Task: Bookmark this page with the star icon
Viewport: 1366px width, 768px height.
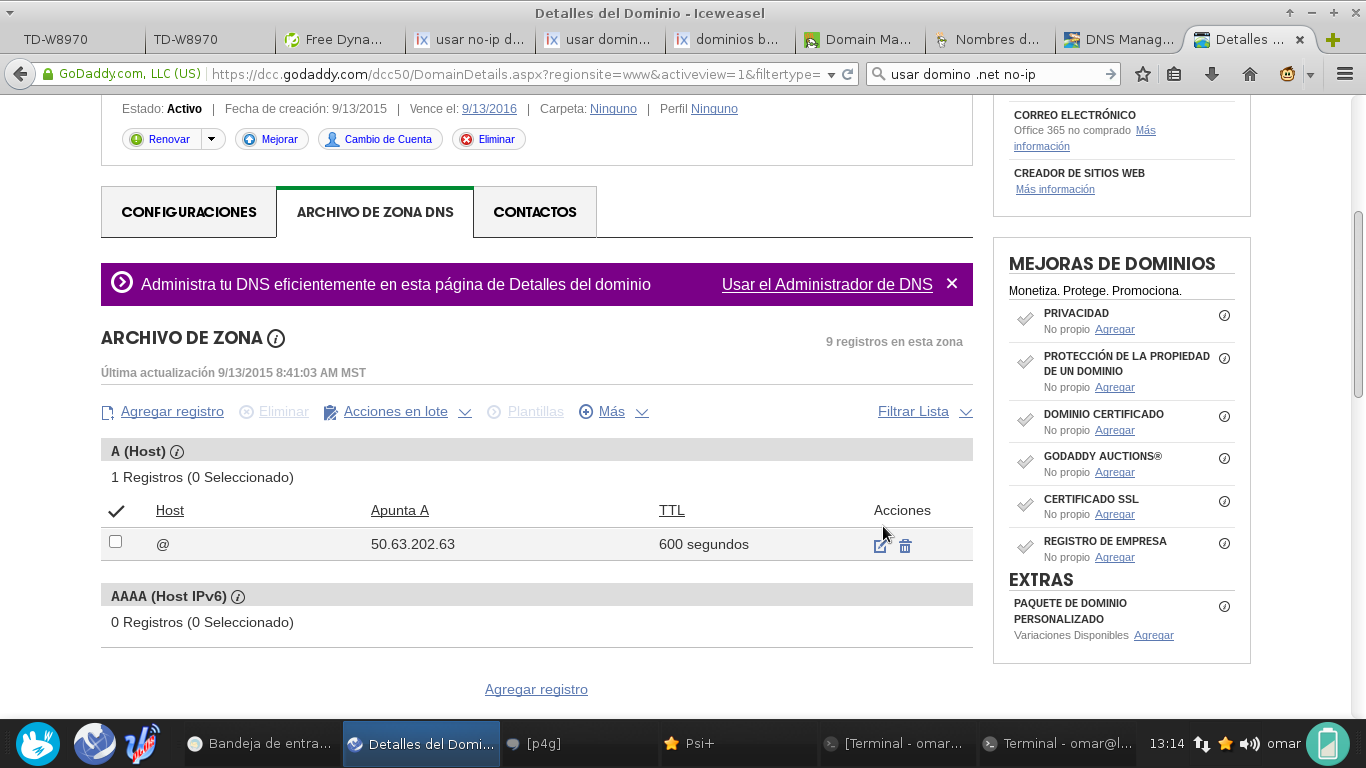Action: 1143,74
